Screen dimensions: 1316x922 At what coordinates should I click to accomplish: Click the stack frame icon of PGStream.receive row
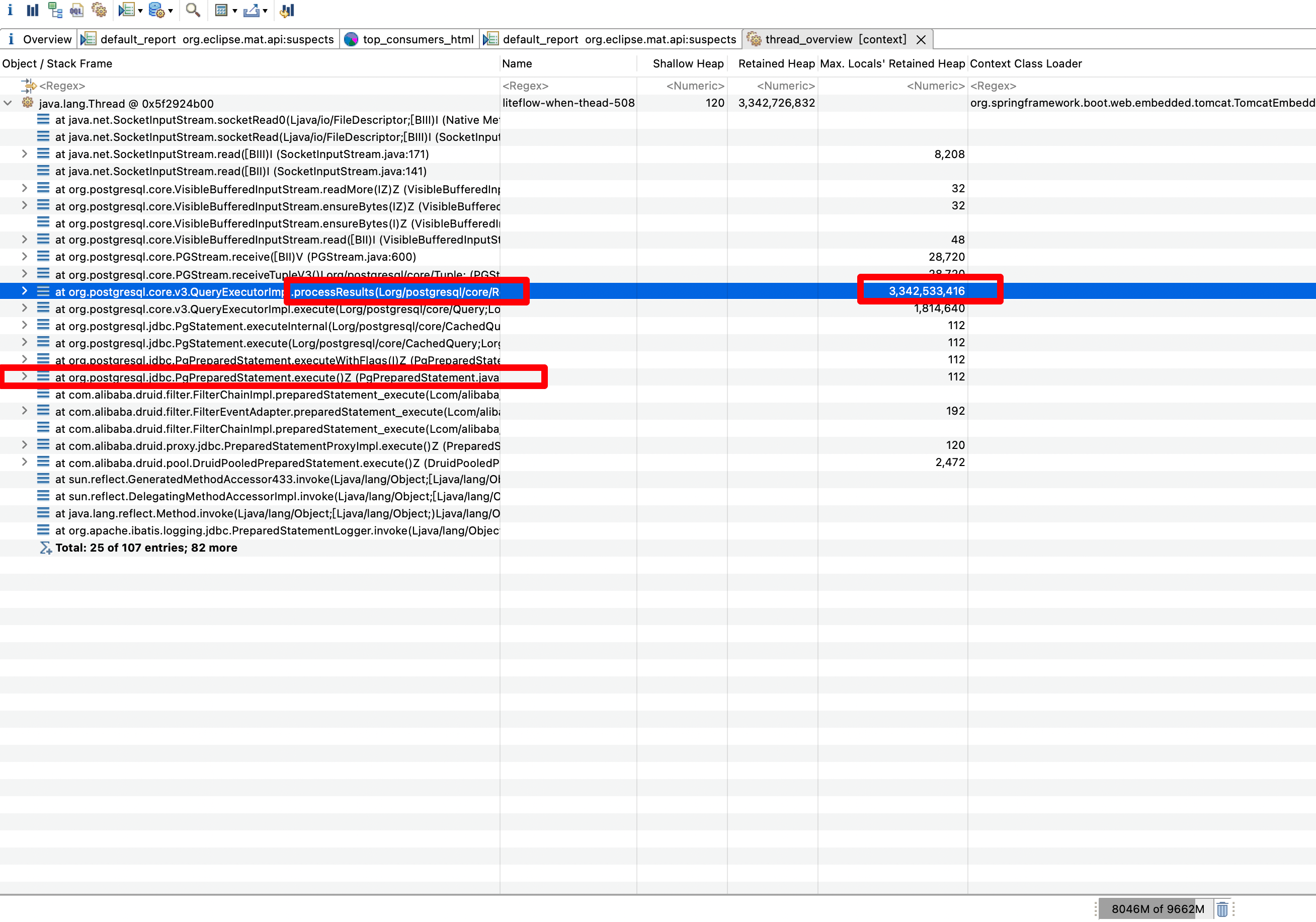pyautogui.click(x=43, y=256)
